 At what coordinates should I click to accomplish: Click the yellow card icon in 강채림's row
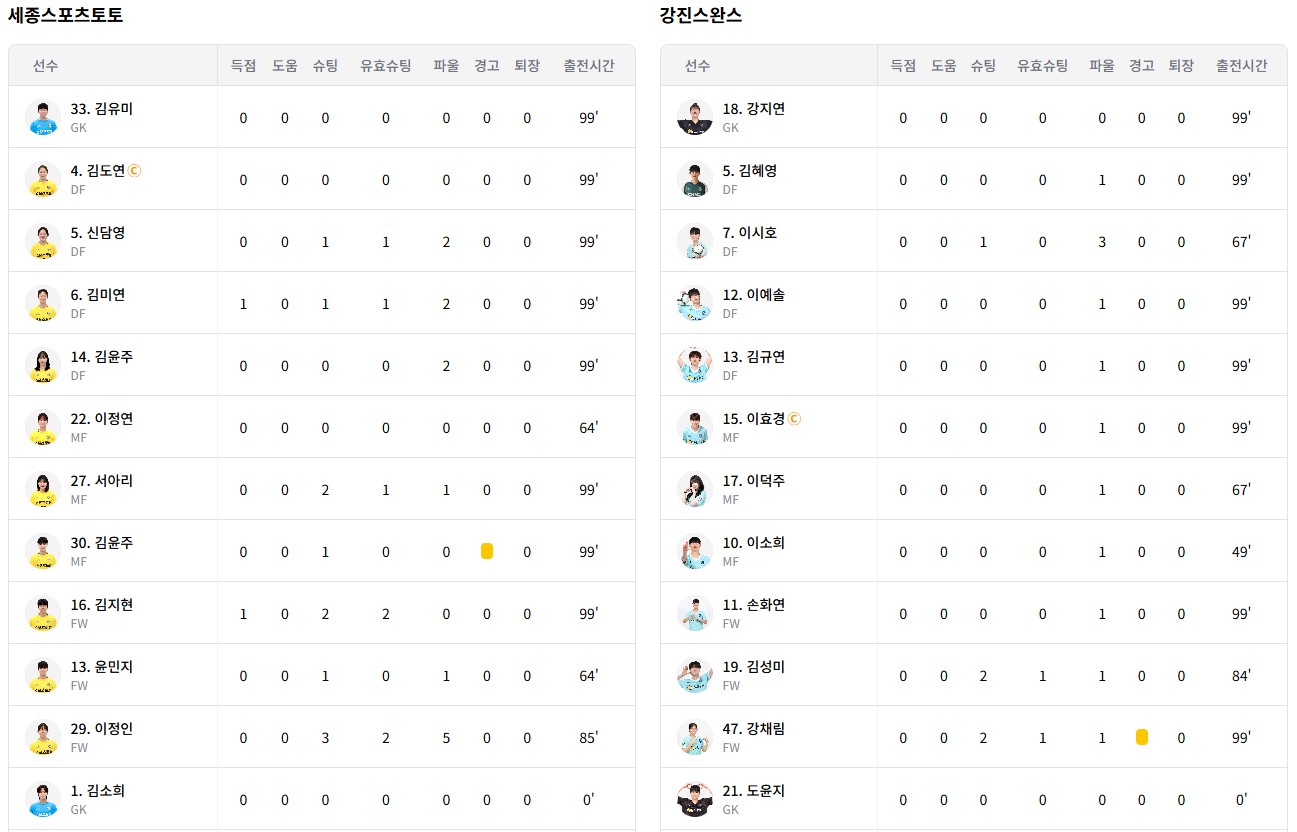1142,737
